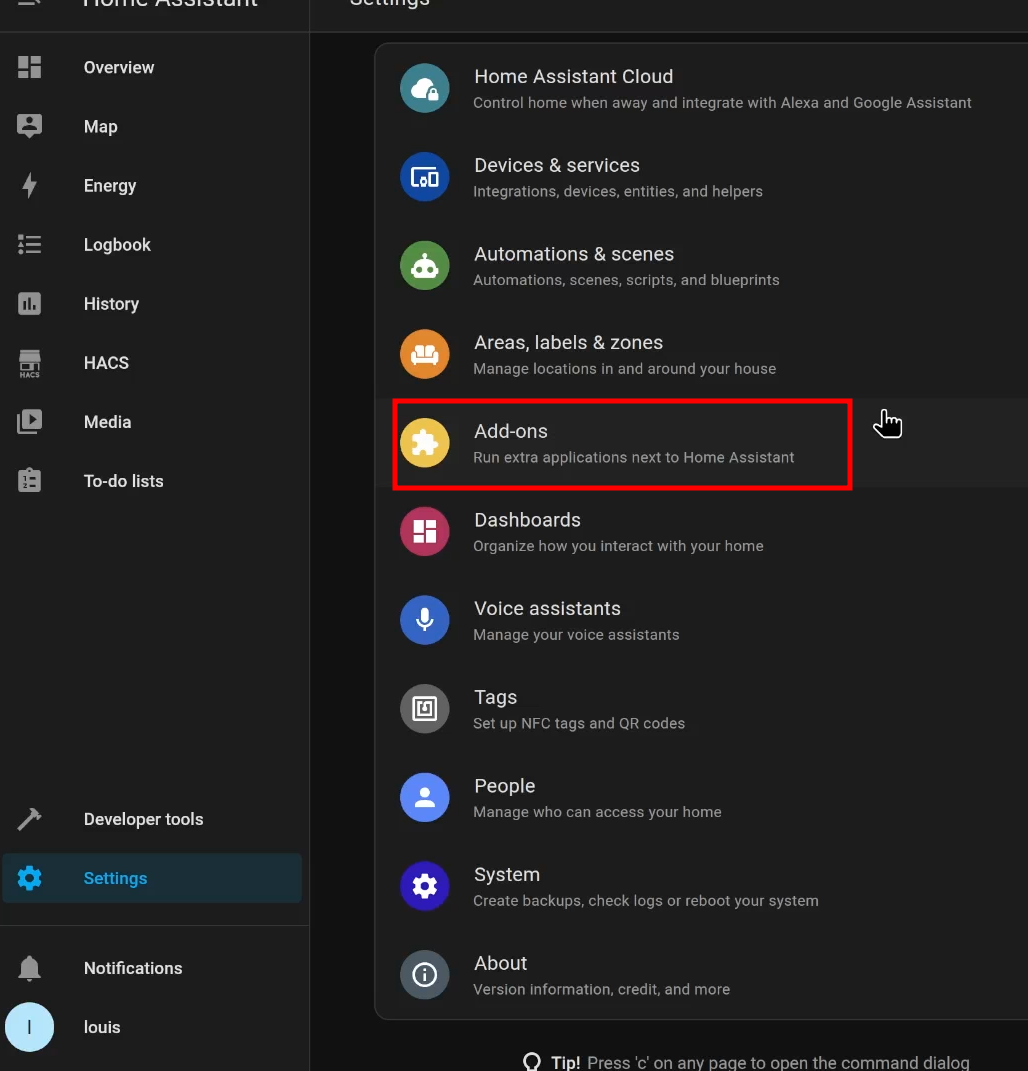Click the System purple gear icon
Image resolution: width=1028 pixels, height=1071 pixels.
pos(425,886)
